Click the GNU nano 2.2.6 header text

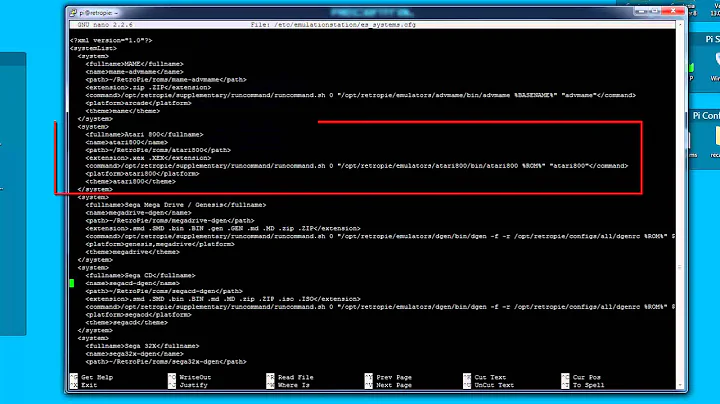(105, 25)
